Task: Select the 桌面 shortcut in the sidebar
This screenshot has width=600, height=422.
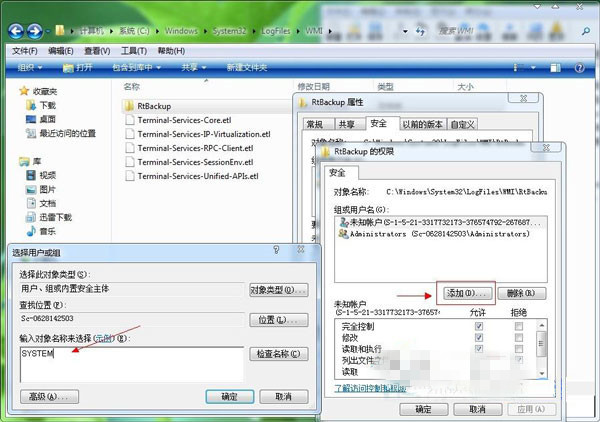Action: (47, 118)
